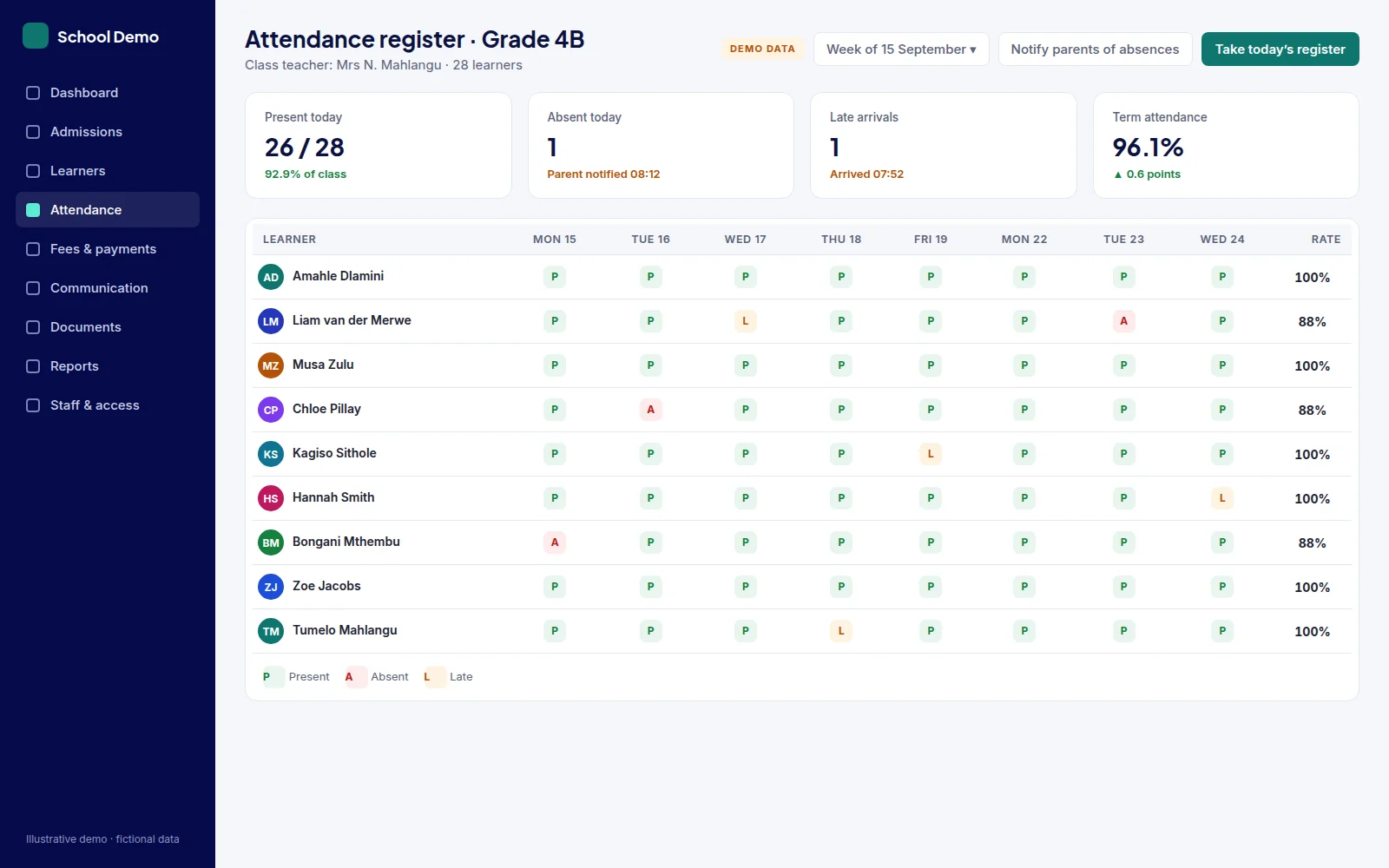Open the Dashboard menu item
The height and width of the screenshot is (868, 1389).
[x=108, y=93]
